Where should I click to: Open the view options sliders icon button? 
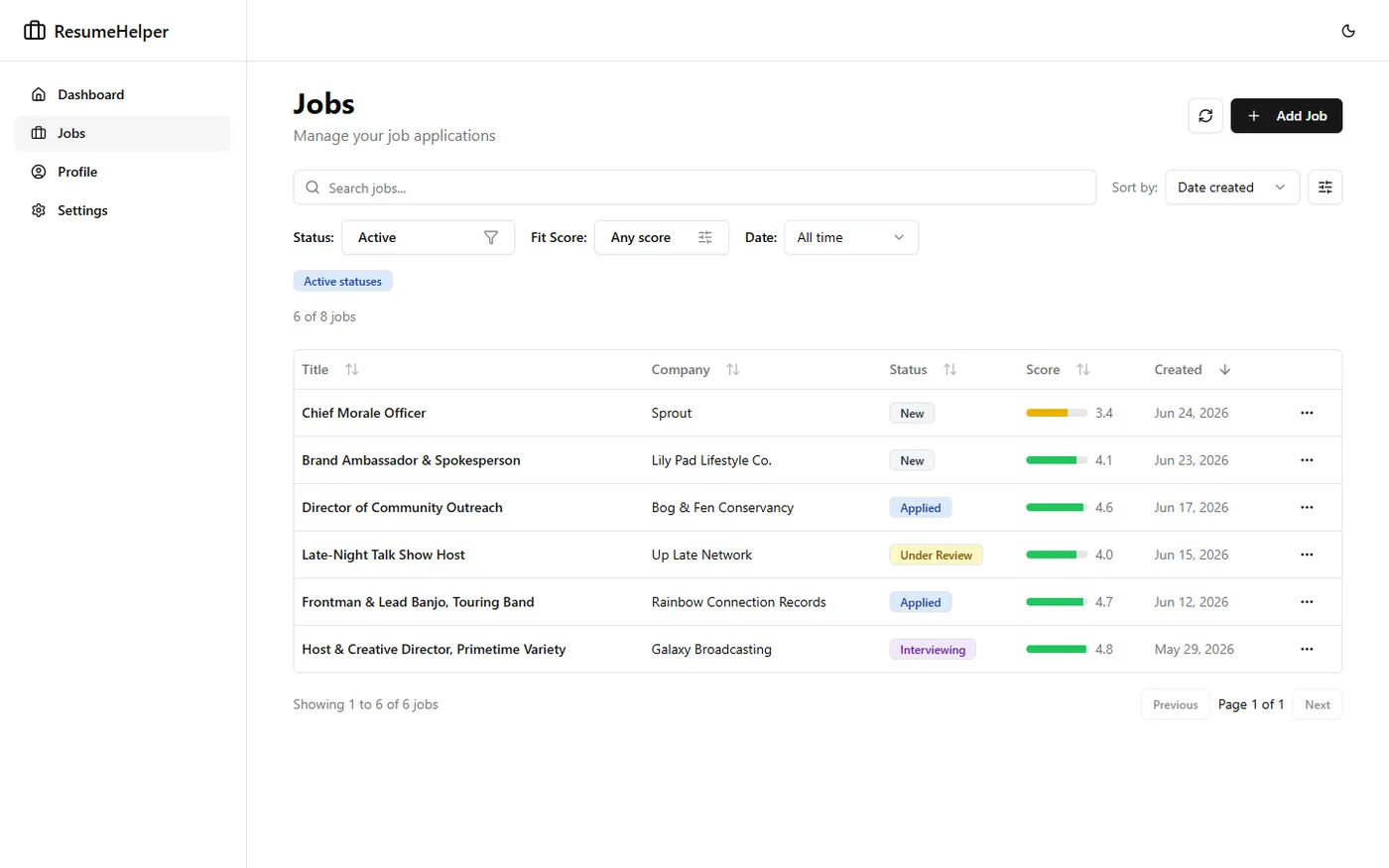pyautogui.click(x=1326, y=187)
